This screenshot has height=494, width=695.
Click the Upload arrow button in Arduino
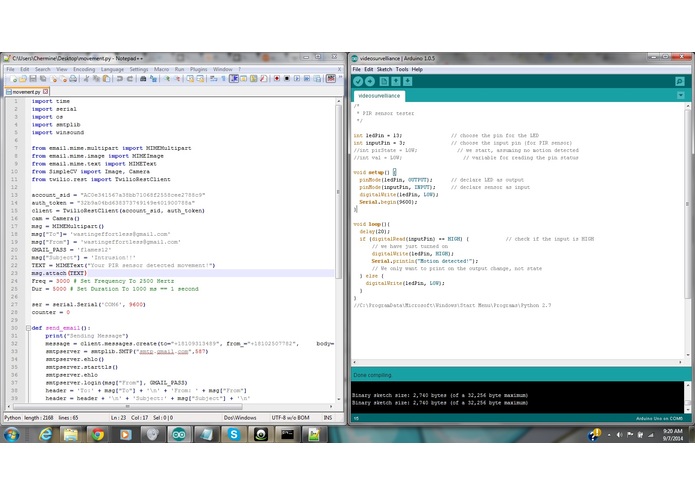(370, 82)
